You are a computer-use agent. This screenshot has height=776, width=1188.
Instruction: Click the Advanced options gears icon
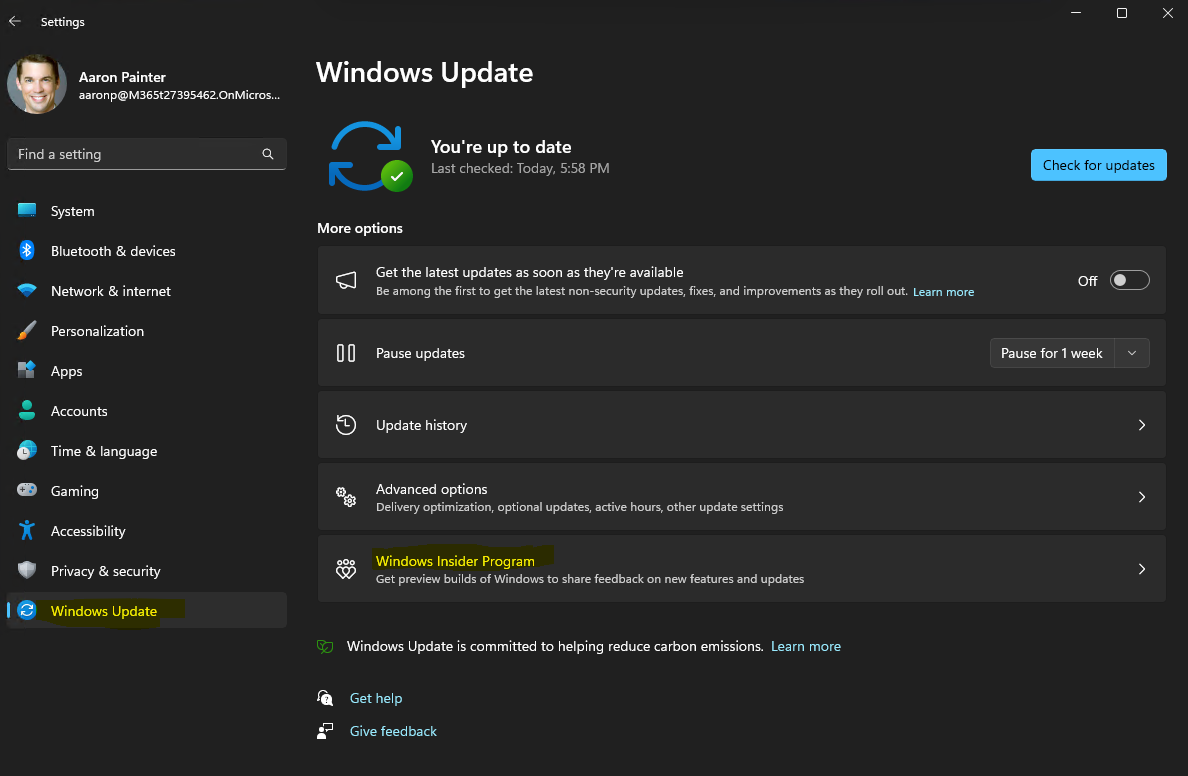coord(346,497)
